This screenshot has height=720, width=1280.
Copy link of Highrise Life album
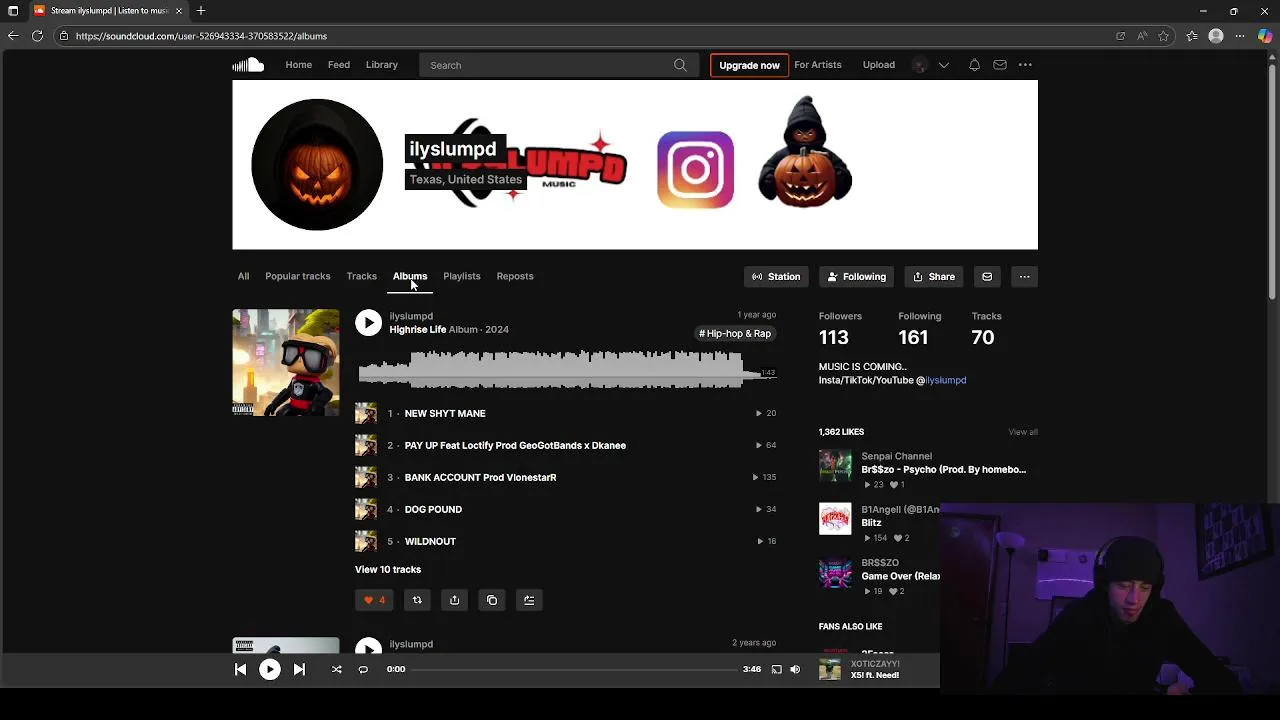point(492,600)
